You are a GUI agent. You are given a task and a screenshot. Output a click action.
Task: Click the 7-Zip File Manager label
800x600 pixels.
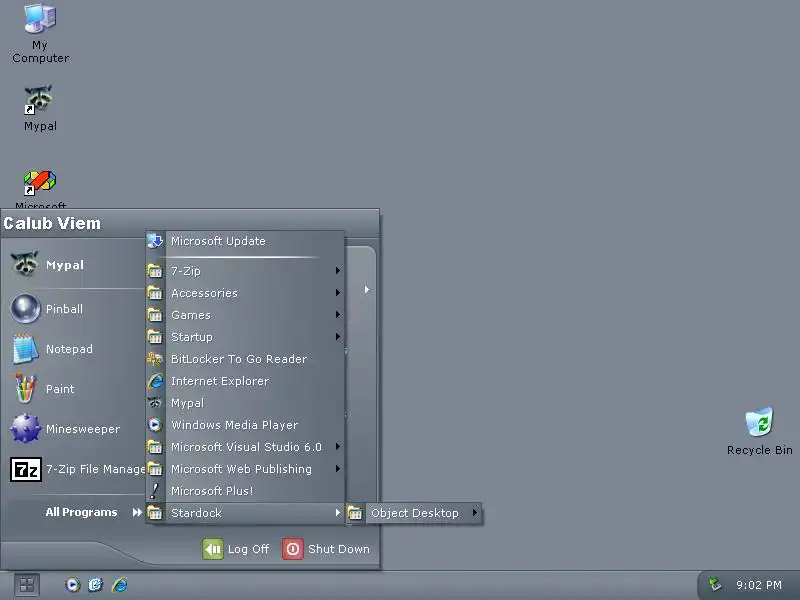[95, 469]
